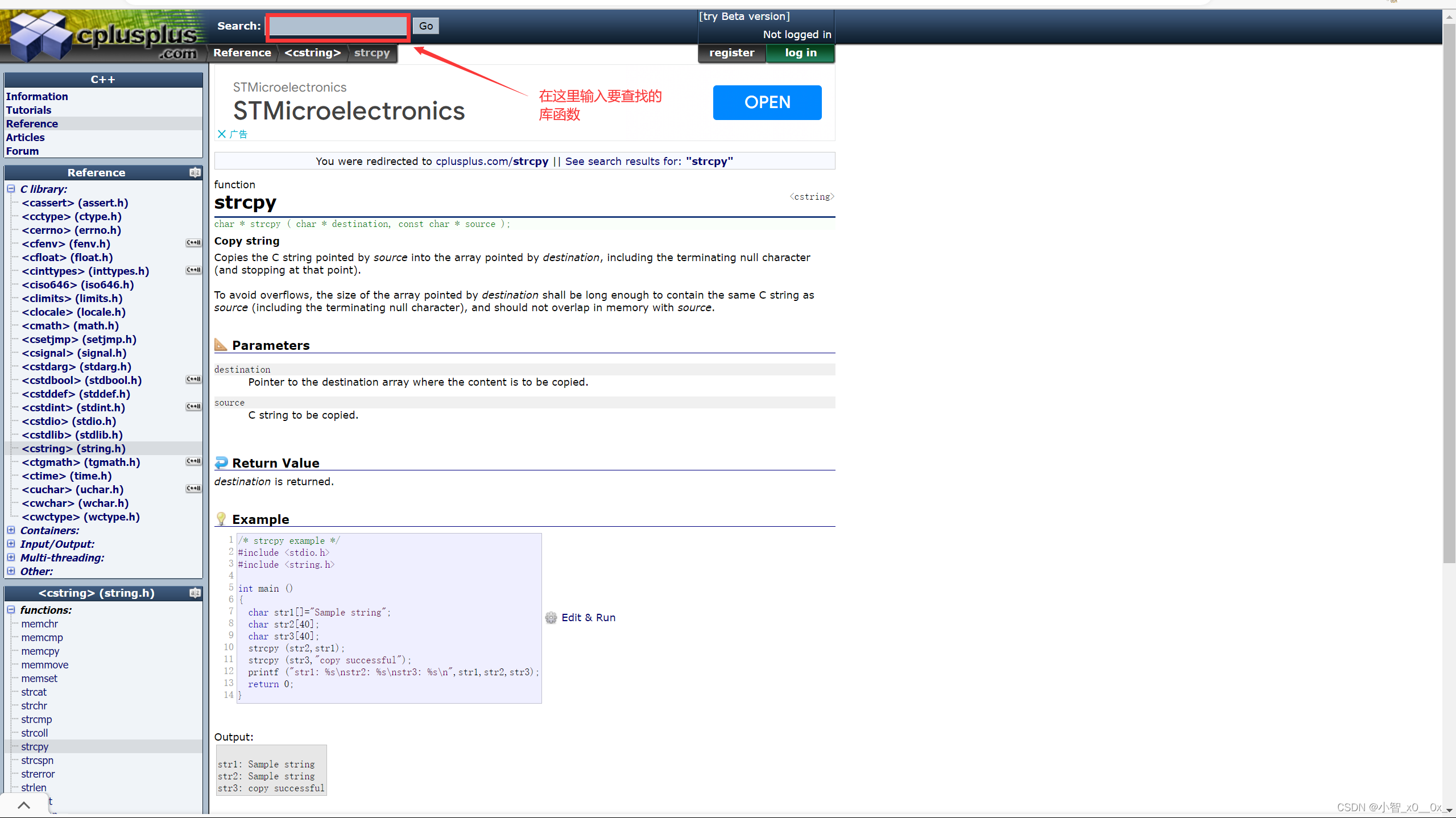Click the cplusplus.com logo
The width and height of the screenshot is (1456, 818).
(x=102, y=35)
